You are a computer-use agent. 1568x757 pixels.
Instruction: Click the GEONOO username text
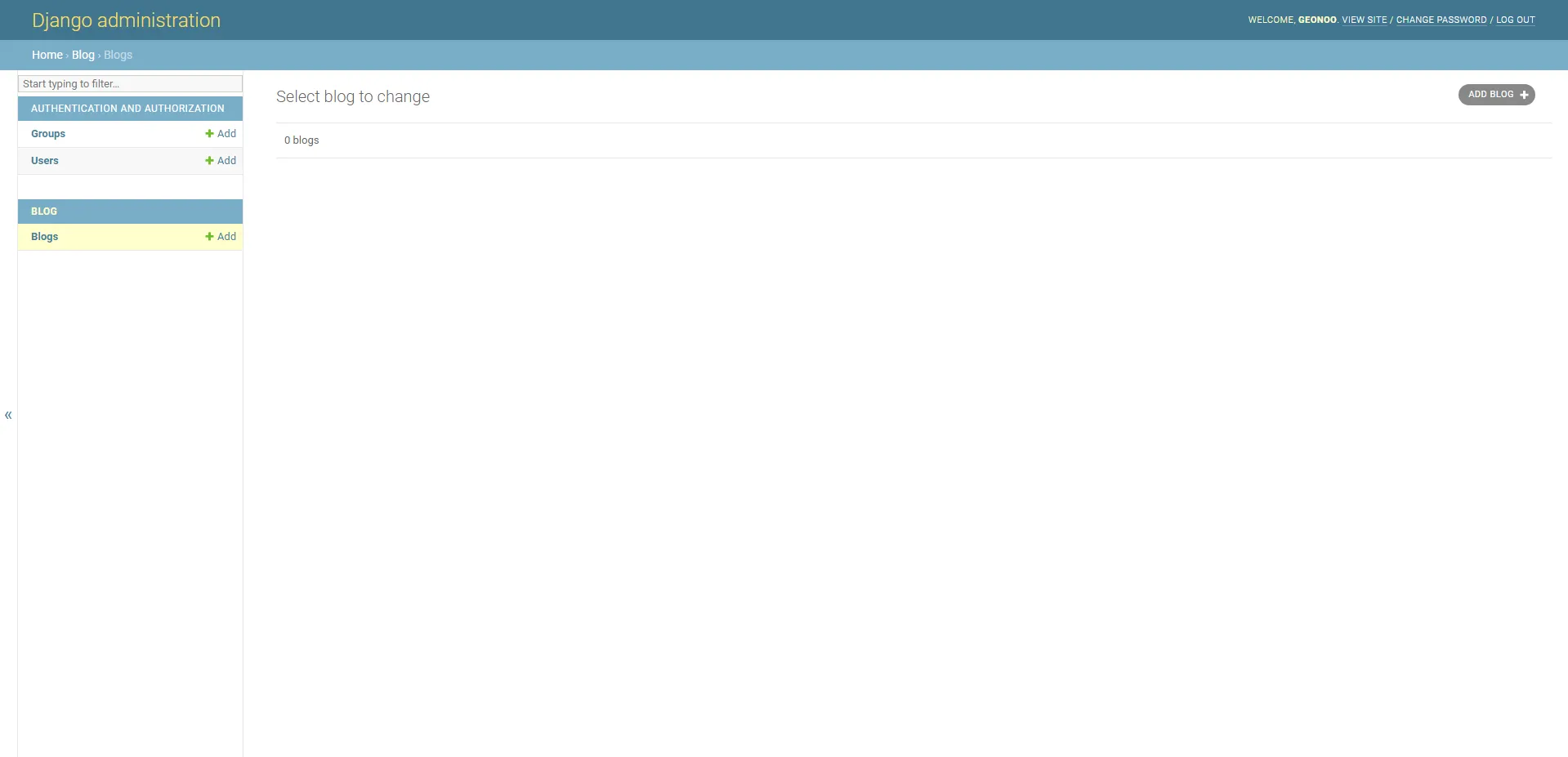tap(1317, 20)
